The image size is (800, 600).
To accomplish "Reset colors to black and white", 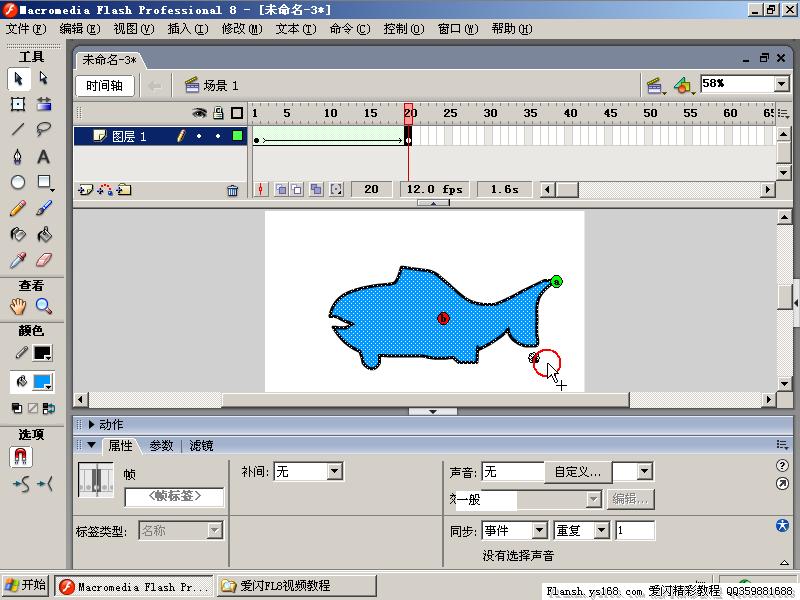I will 17,408.
